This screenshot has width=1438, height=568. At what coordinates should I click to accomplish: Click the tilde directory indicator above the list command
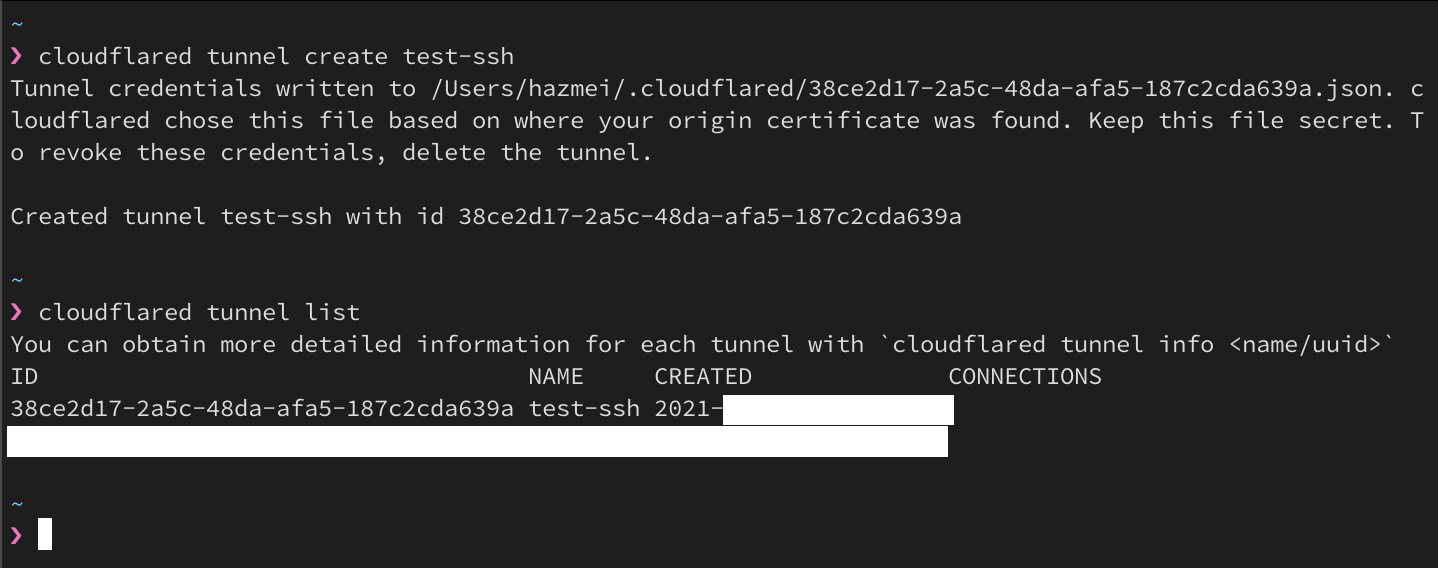click(16, 280)
